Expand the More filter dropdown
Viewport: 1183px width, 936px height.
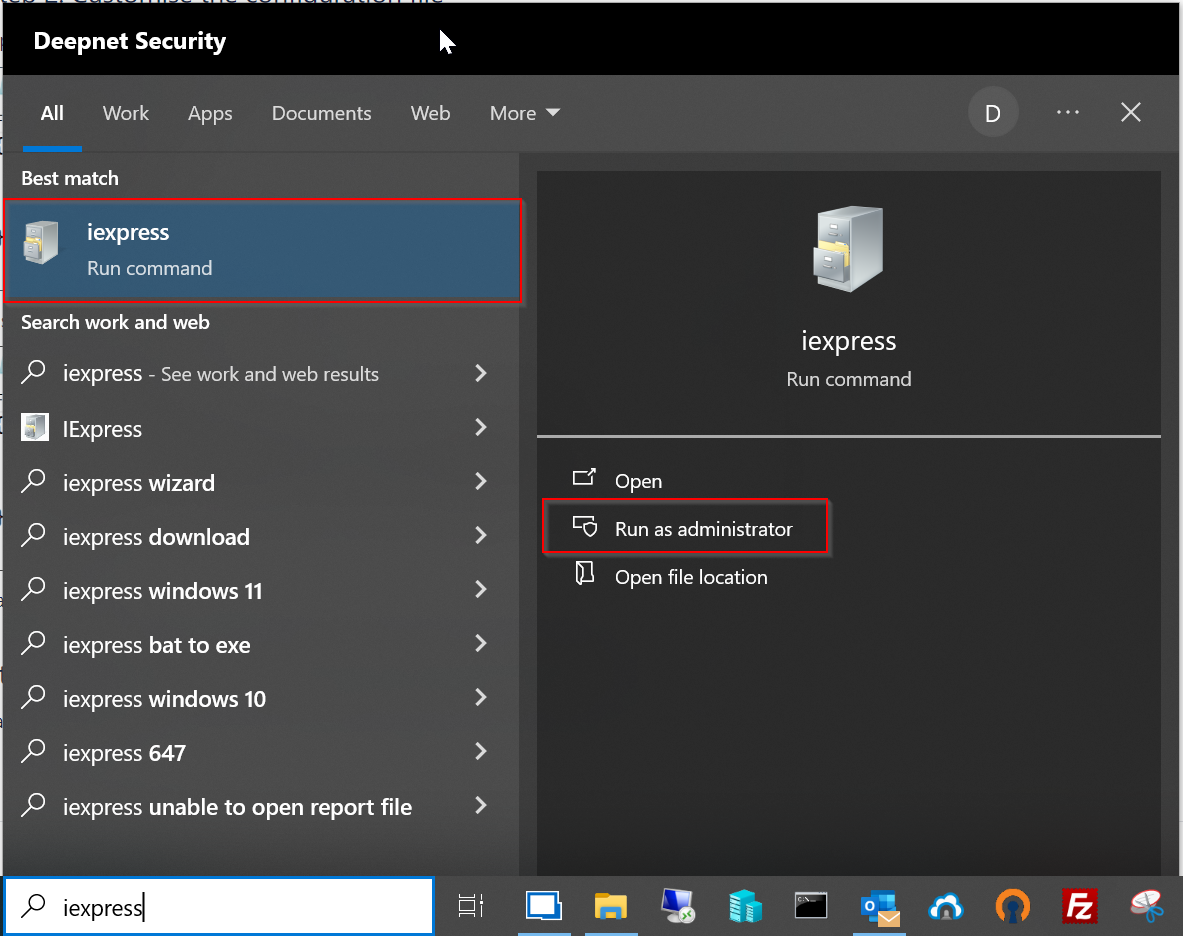(x=524, y=114)
